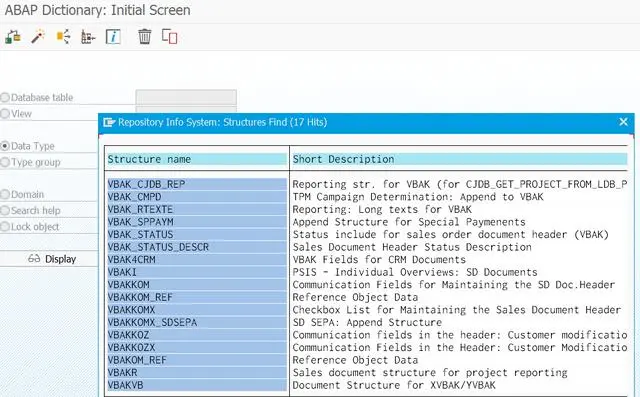
Task: Select structure VBAK_RTEXTE
Action: tap(197, 210)
